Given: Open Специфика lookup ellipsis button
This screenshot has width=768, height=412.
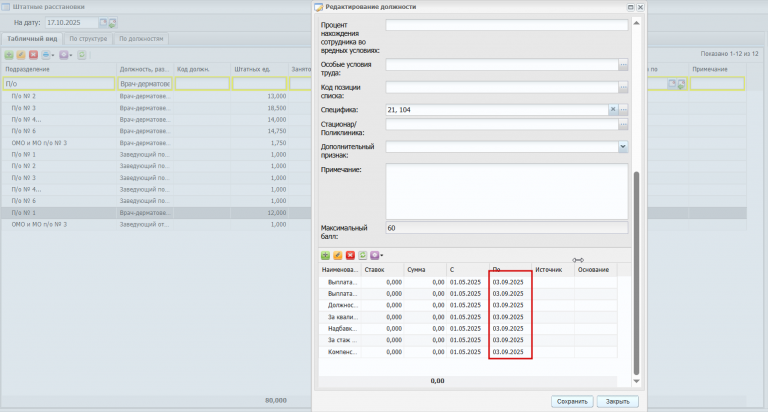Looking at the screenshot, I should (623, 110).
